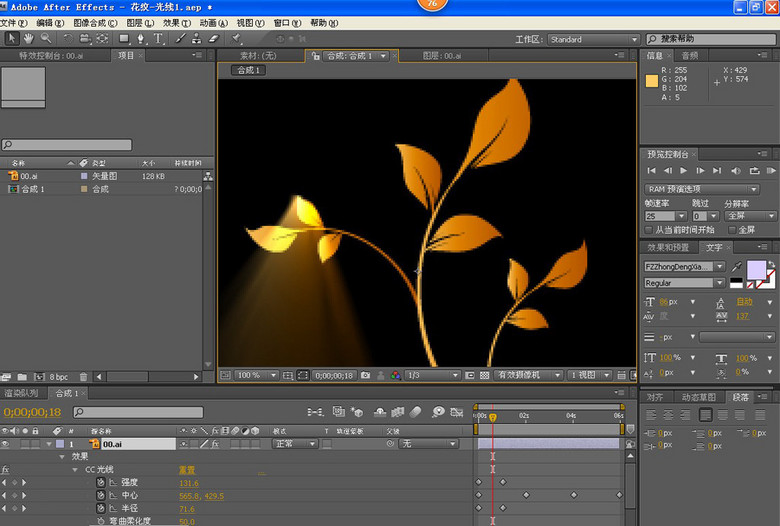
Task: Toggle stopwatch for 强度 property
Action: 100,482
